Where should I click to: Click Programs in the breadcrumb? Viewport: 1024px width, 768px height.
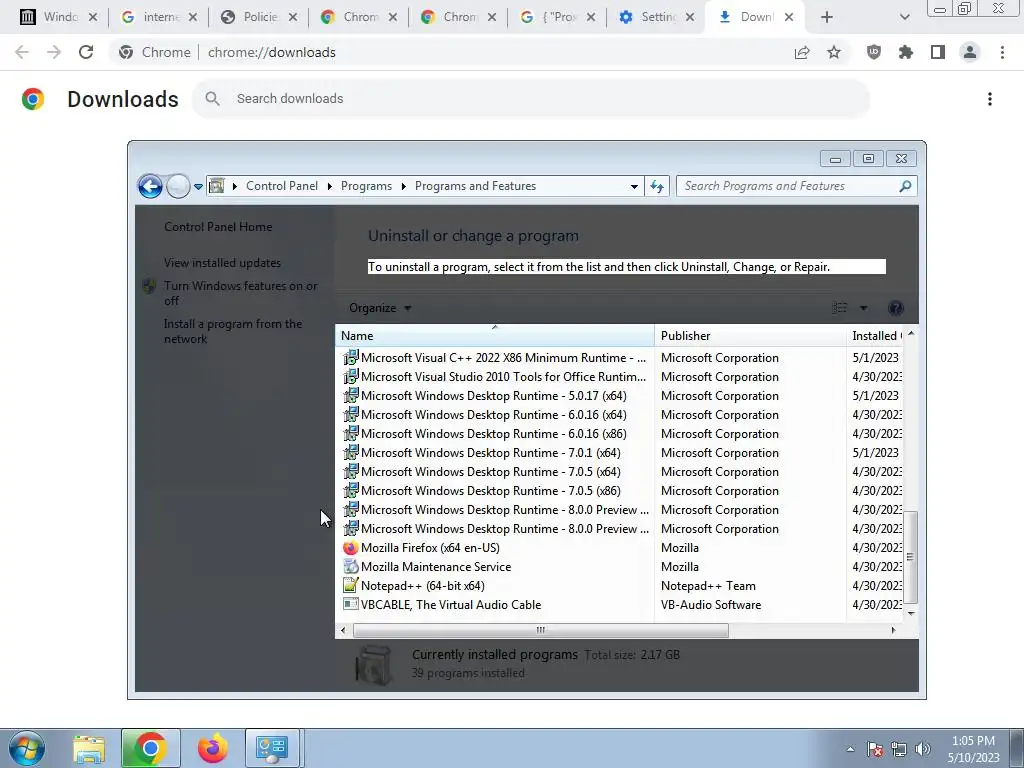point(366,186)
